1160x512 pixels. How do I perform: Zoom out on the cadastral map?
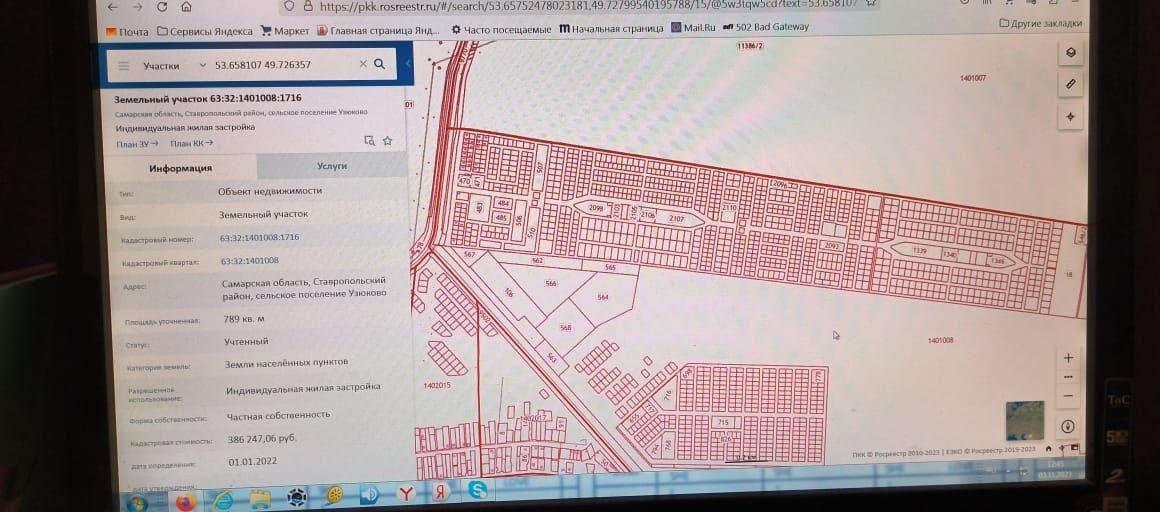point(1068,394)
